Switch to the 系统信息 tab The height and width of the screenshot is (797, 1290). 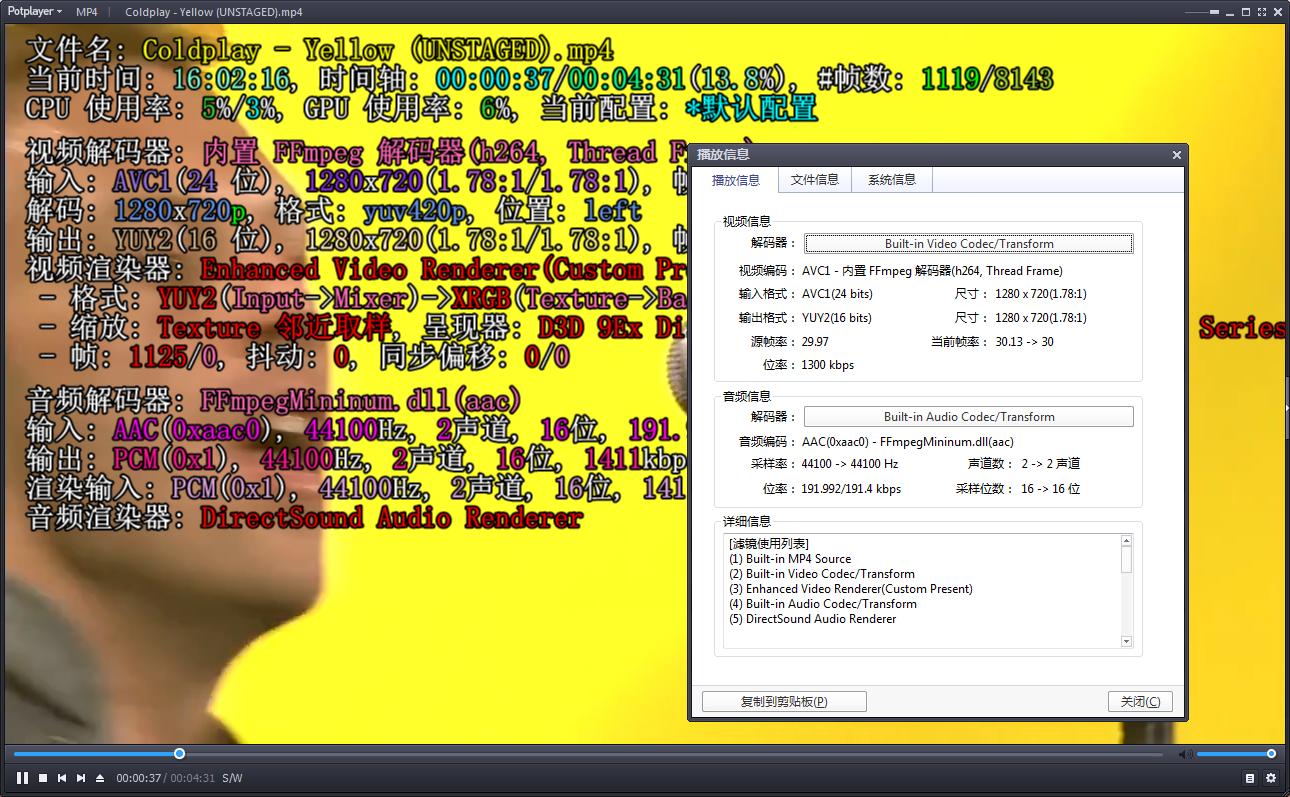point(891,180)
